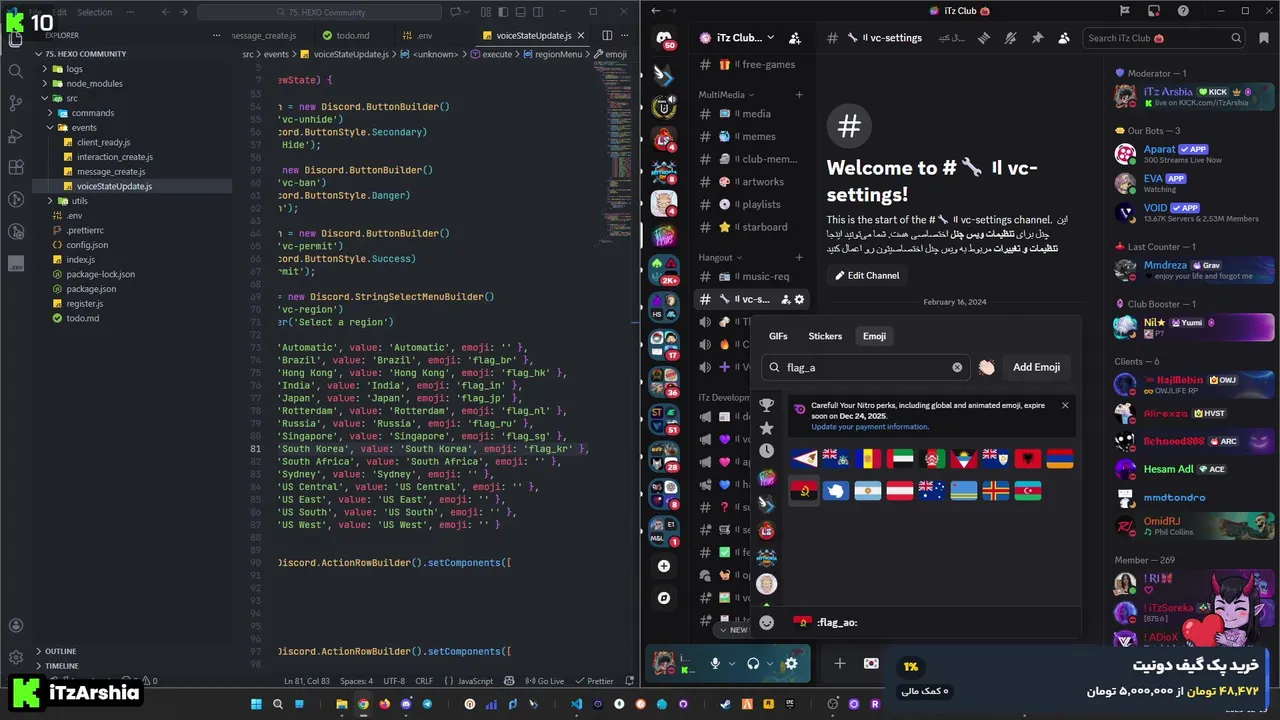Screen dimensions: 1280x720
Task: Open VS Code Search view icon
Action: (15, 71)
